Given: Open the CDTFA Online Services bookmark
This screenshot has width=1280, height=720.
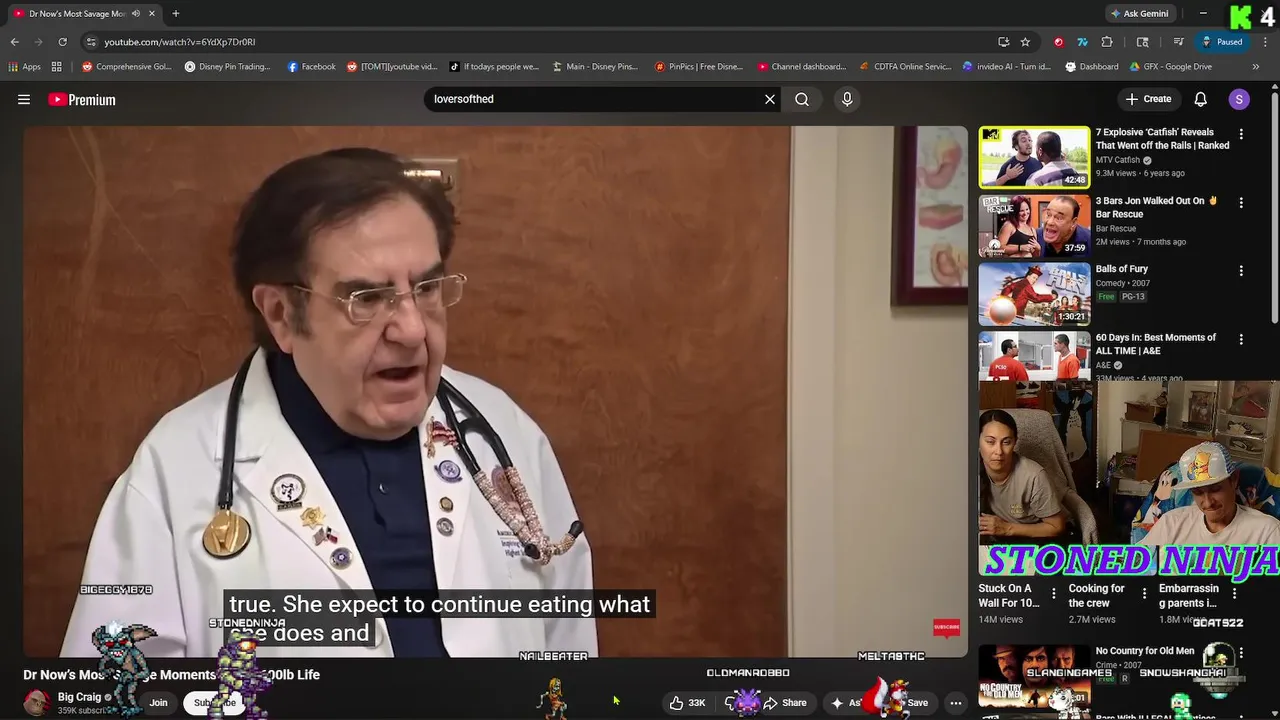Looking at the screenshot, I should pyautogui.click(x=905, y=67).
